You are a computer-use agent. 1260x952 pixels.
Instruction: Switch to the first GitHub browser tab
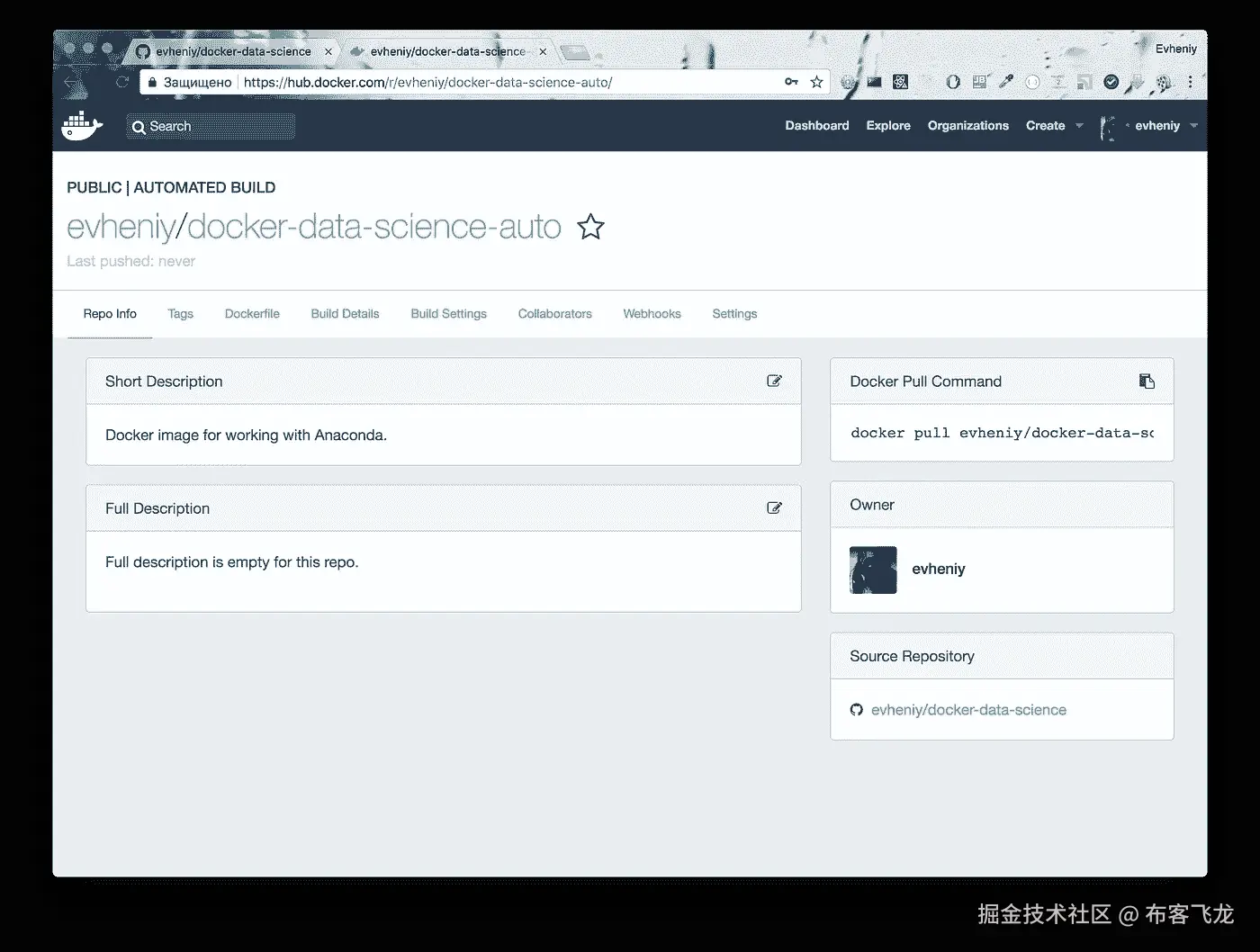click(232, 51)
